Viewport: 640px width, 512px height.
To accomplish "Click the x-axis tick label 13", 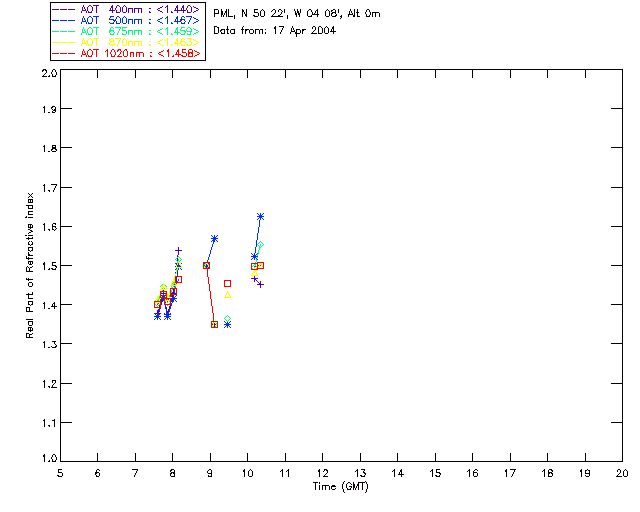I will 360,473.
